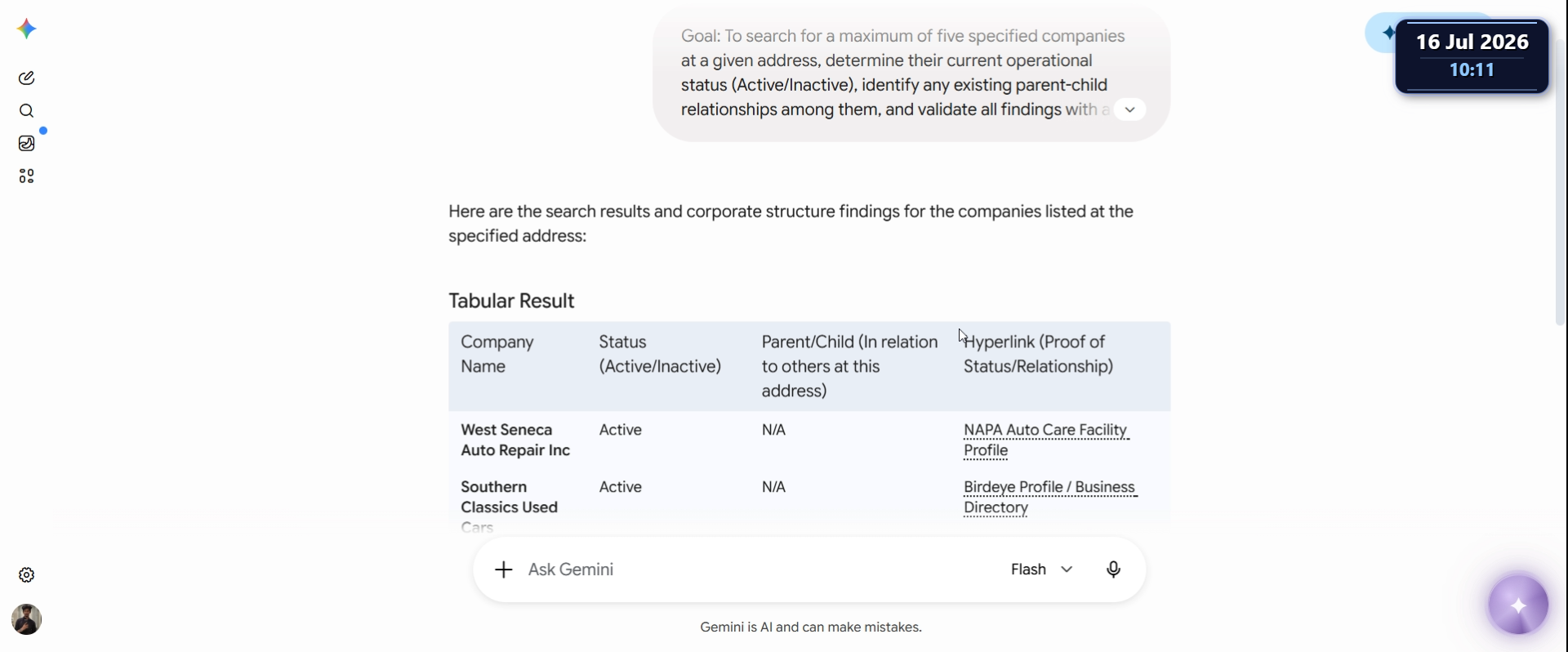1568x652 pixels.
Task: Open the Flash model selector dropdown
Action: point(1041,569)
